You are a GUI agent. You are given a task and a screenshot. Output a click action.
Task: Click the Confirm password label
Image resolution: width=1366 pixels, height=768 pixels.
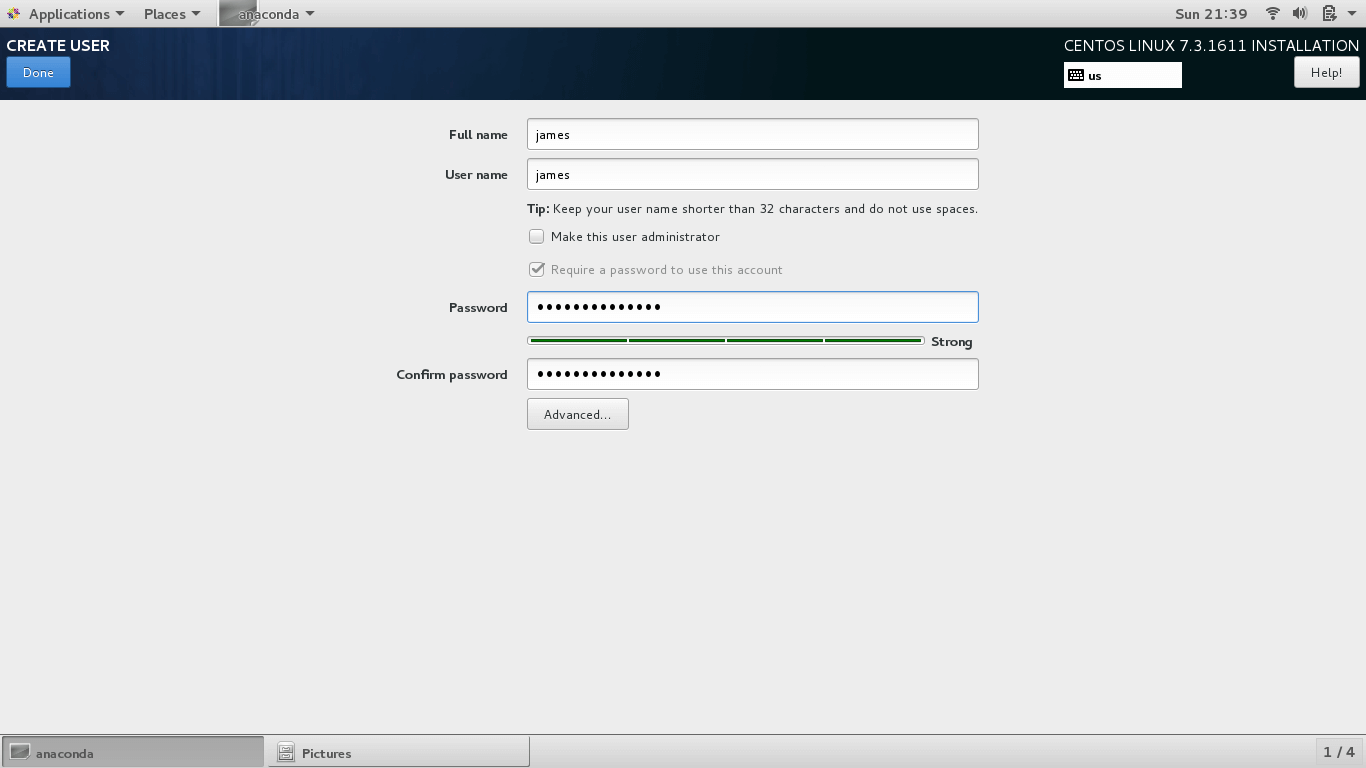click(452, 375)
